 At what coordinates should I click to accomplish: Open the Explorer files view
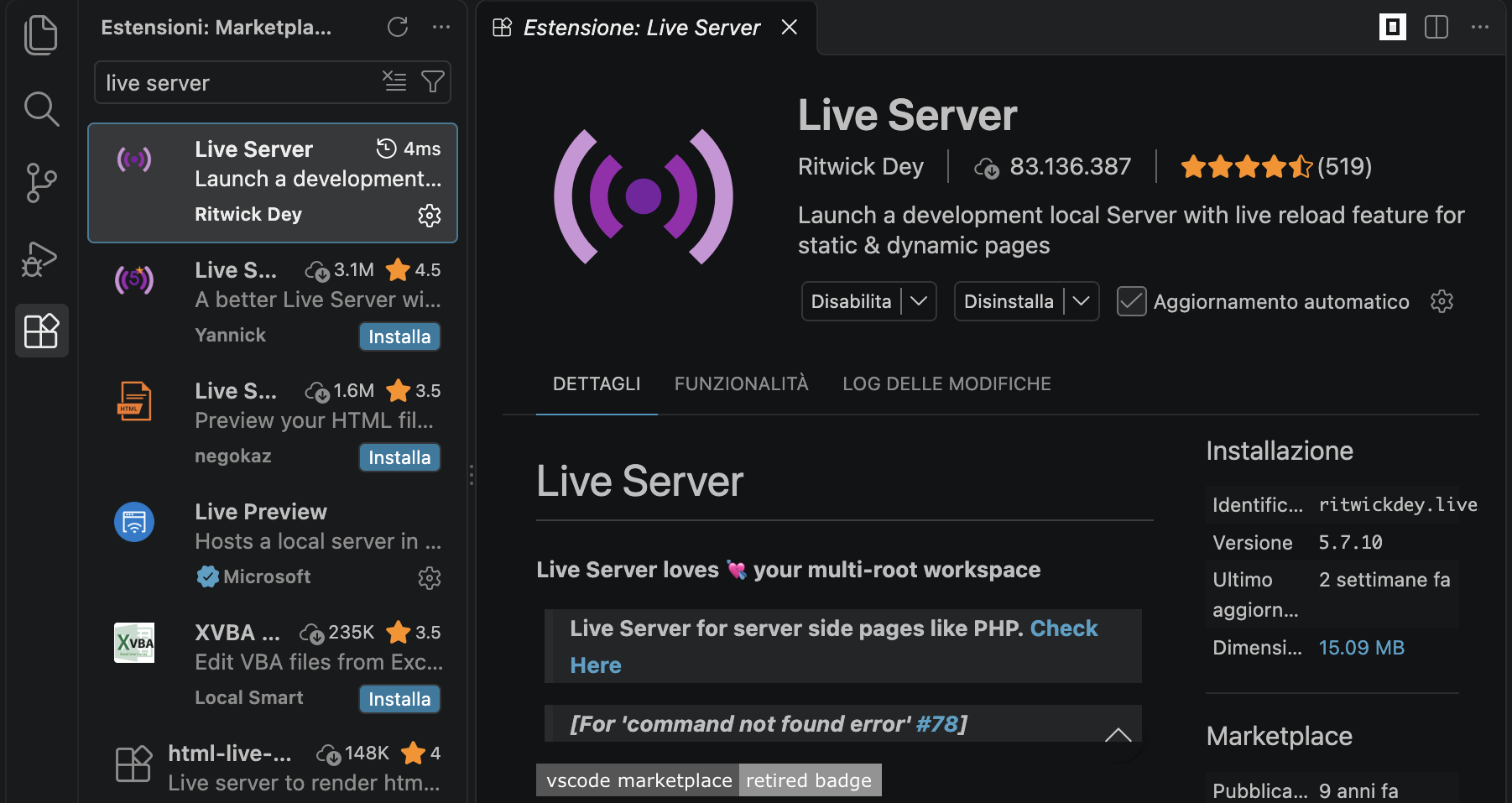(40, 35)
